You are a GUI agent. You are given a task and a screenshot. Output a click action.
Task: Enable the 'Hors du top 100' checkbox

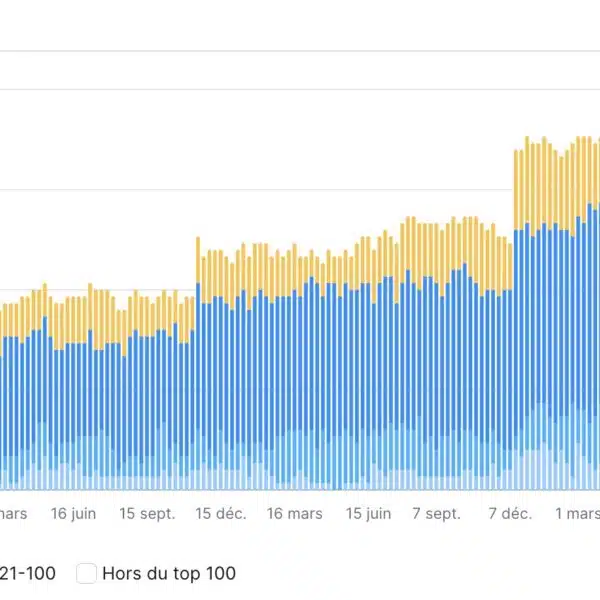coord(87,573)
